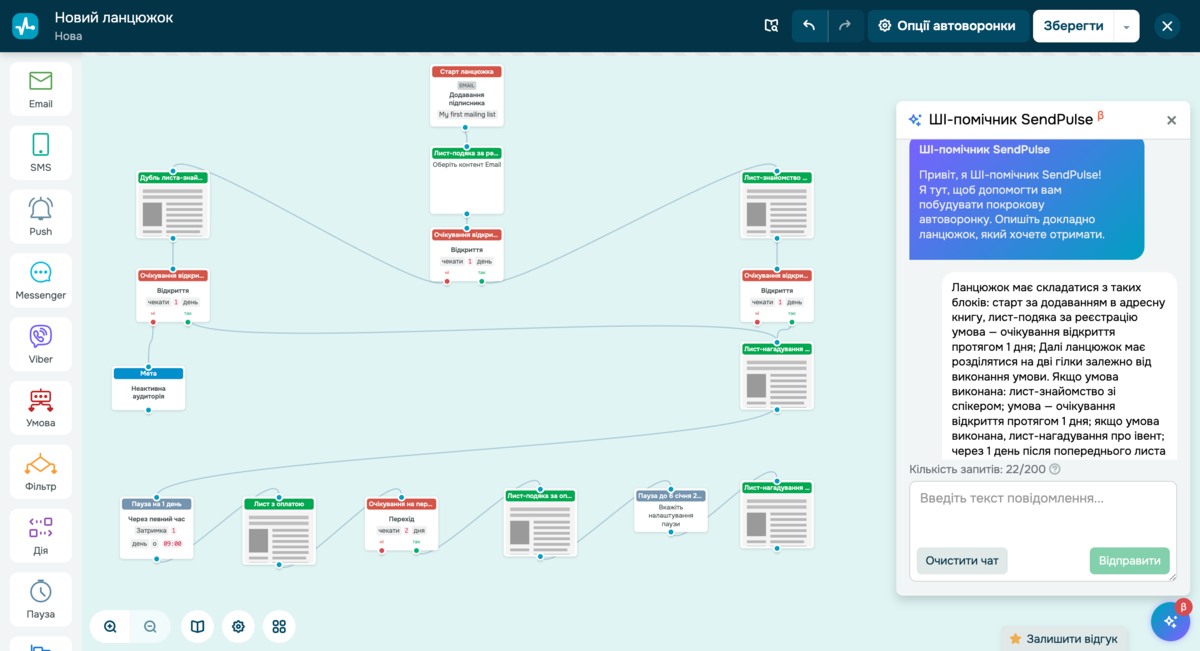Viewport: 1200px width, 651px height.
Task: Click the floating AI assistant sparkle button
Action: tap(1170, 622)
